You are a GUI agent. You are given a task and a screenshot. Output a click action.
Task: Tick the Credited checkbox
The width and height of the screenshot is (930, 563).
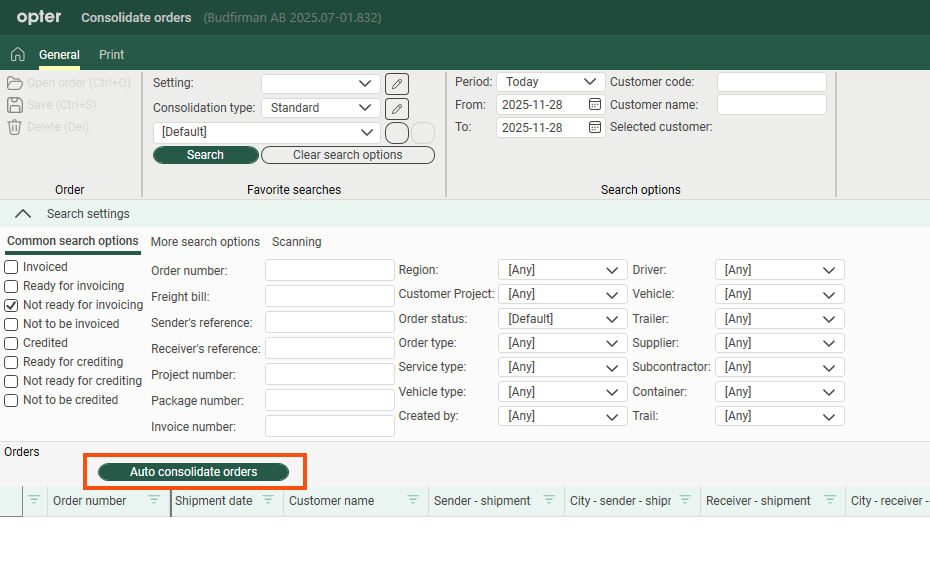[12, 343]
